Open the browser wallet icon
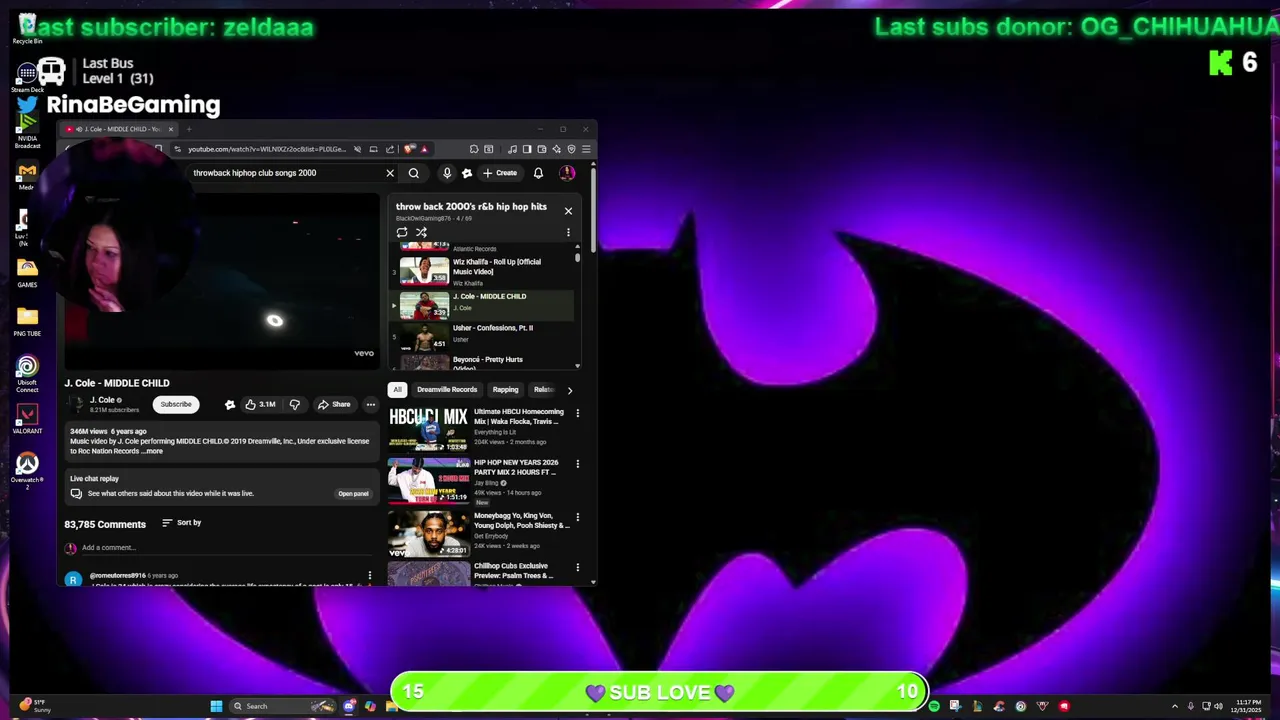This screenshot has height=720, width=1280. tap(542, 149)
